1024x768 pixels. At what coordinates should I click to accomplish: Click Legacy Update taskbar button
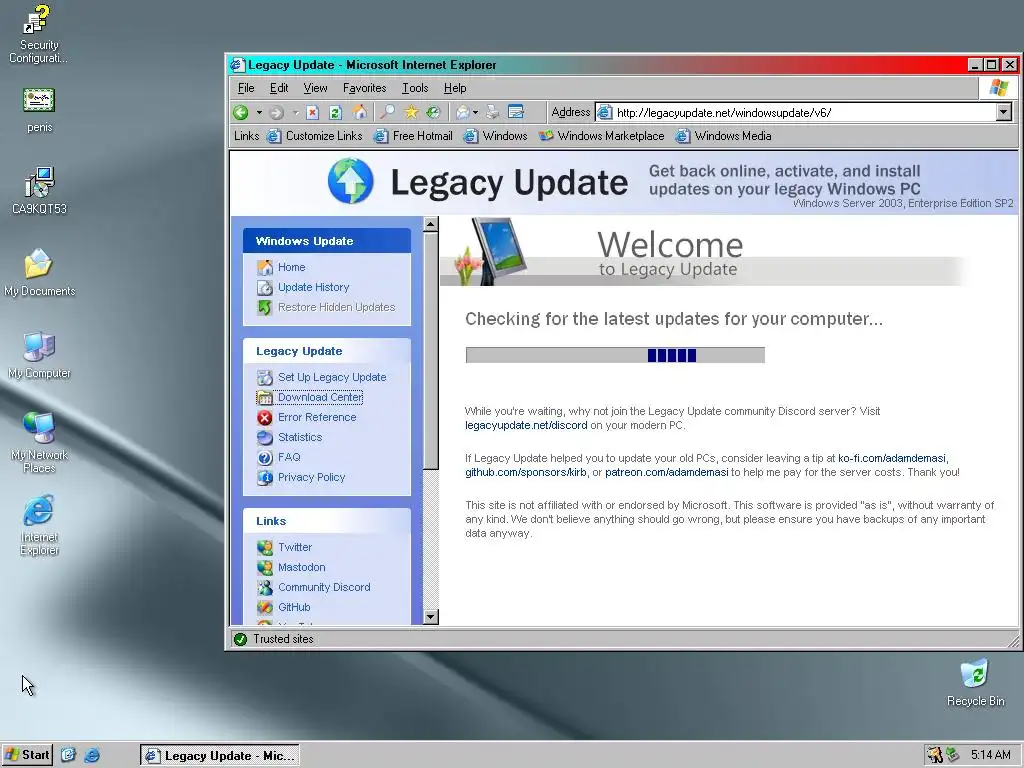[x=219, y=756]
